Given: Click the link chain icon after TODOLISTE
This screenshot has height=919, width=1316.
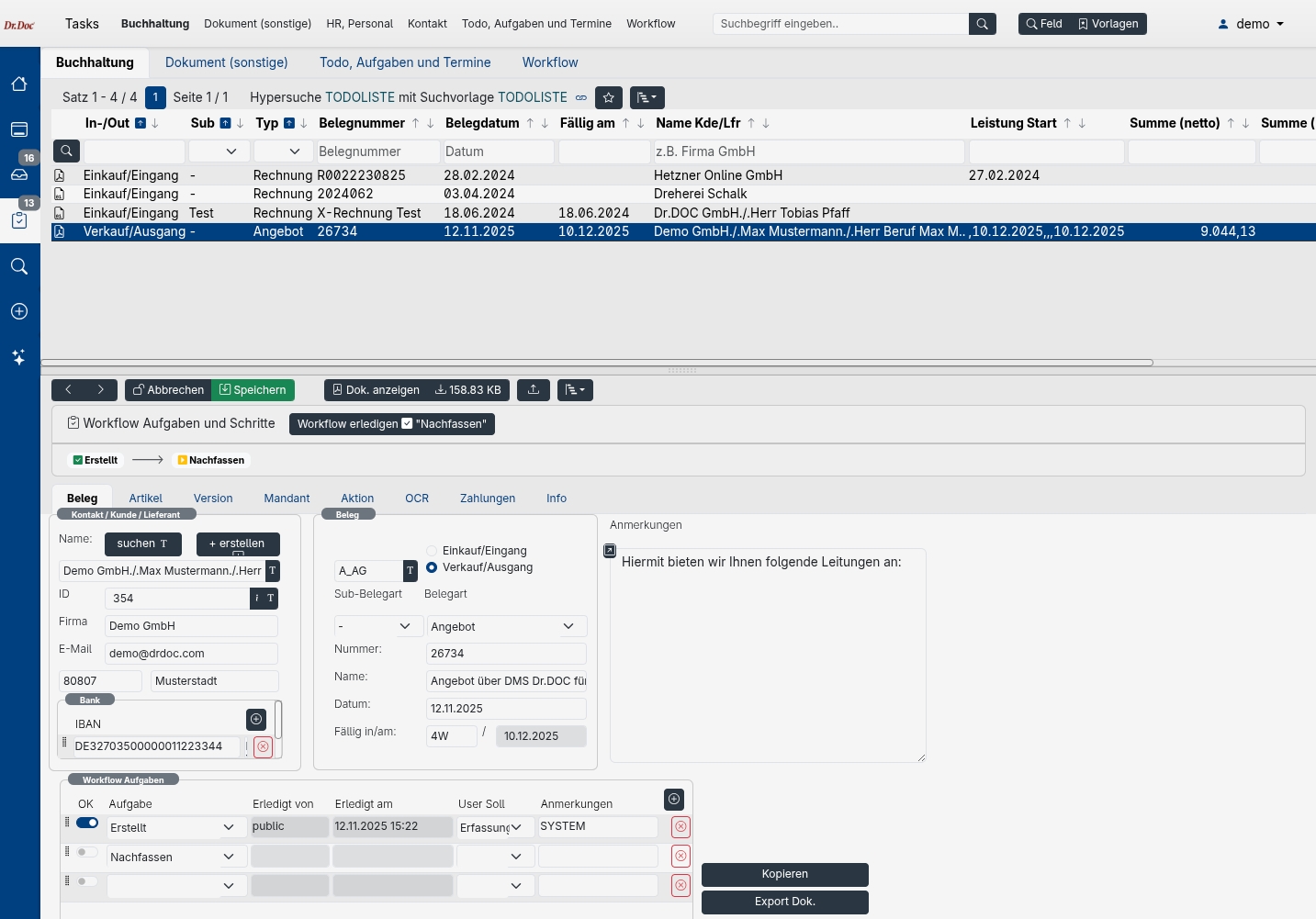Looking at the screenshot, I should point(581,97).
